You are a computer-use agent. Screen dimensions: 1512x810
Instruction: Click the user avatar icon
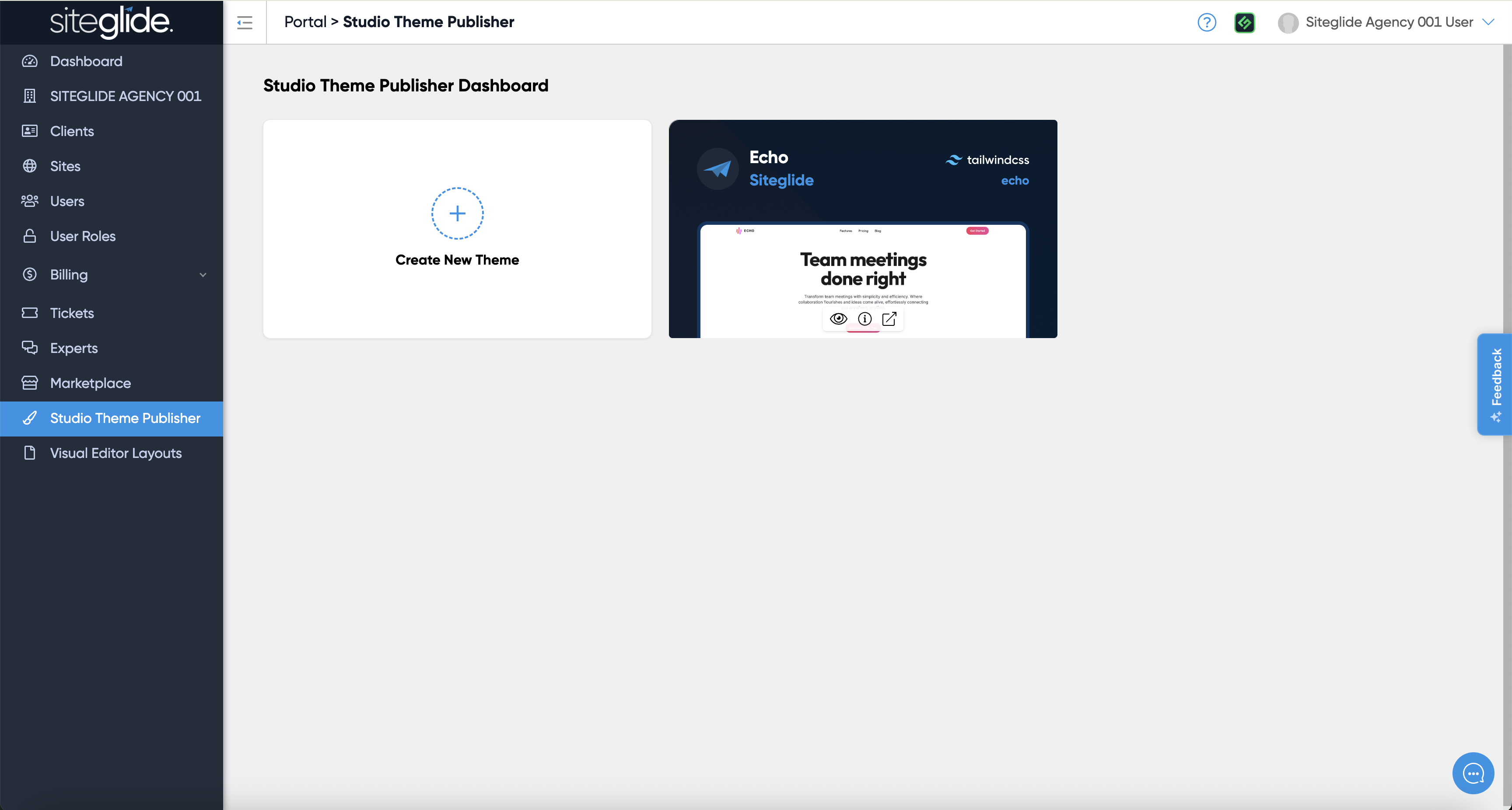coord(1288,22)
